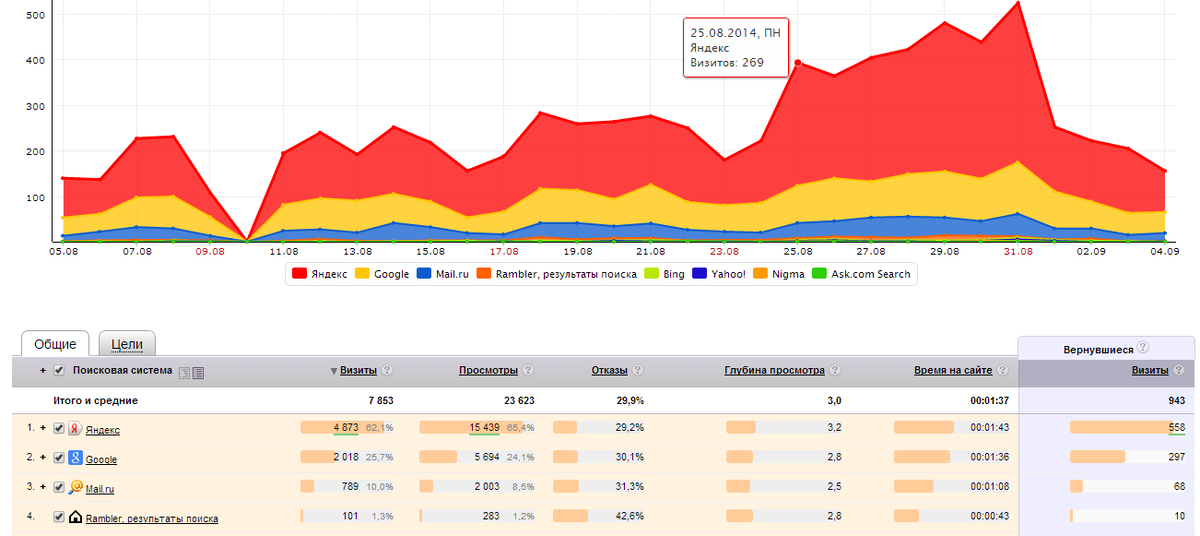The height and width of the screenshot is (536, 1200).
Task: Toggle Ask.com Search green legend swatch
Action: pyautogui.click(x=819, y=273)
